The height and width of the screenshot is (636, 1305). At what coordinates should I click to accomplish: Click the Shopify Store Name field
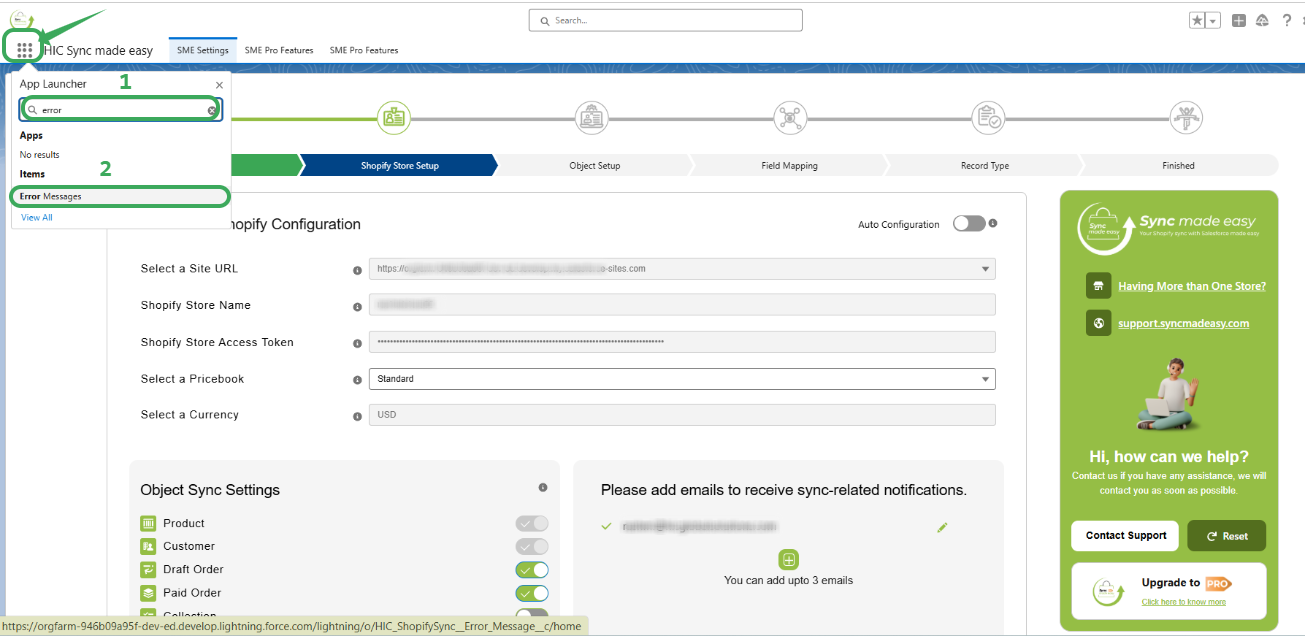pyautogui.click(x=682, y=305)
